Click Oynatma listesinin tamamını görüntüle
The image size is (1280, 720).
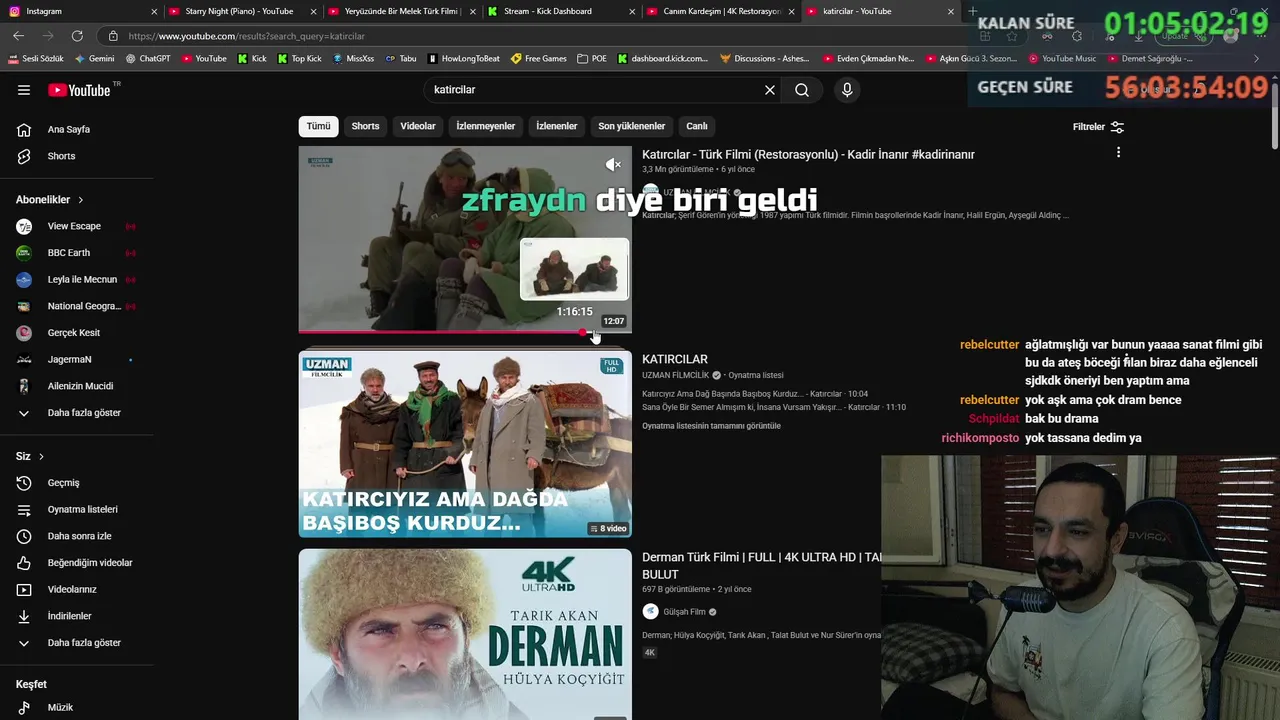tap(711, 426)
